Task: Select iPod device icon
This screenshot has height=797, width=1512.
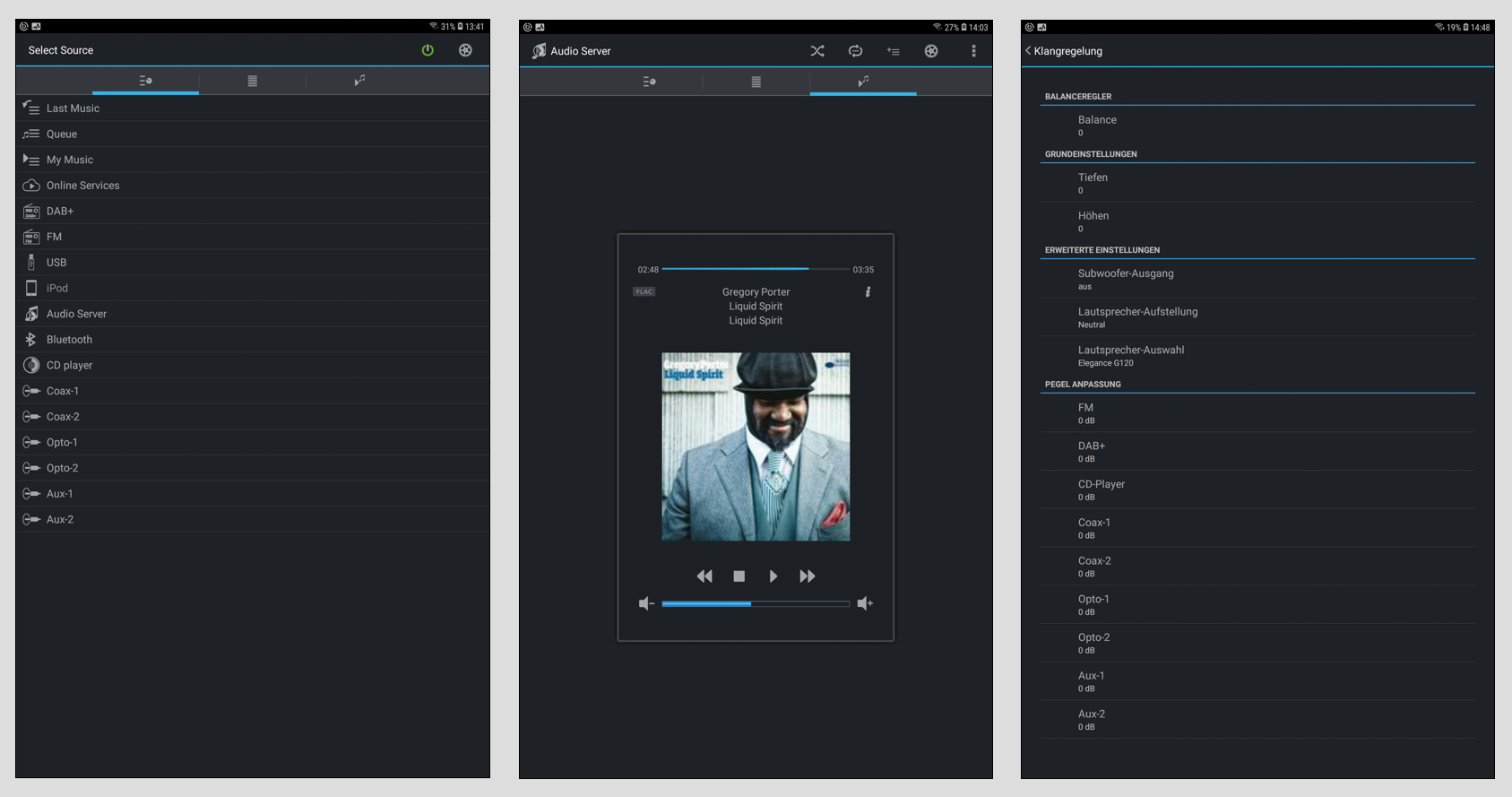Action: [x=31, y=288]
